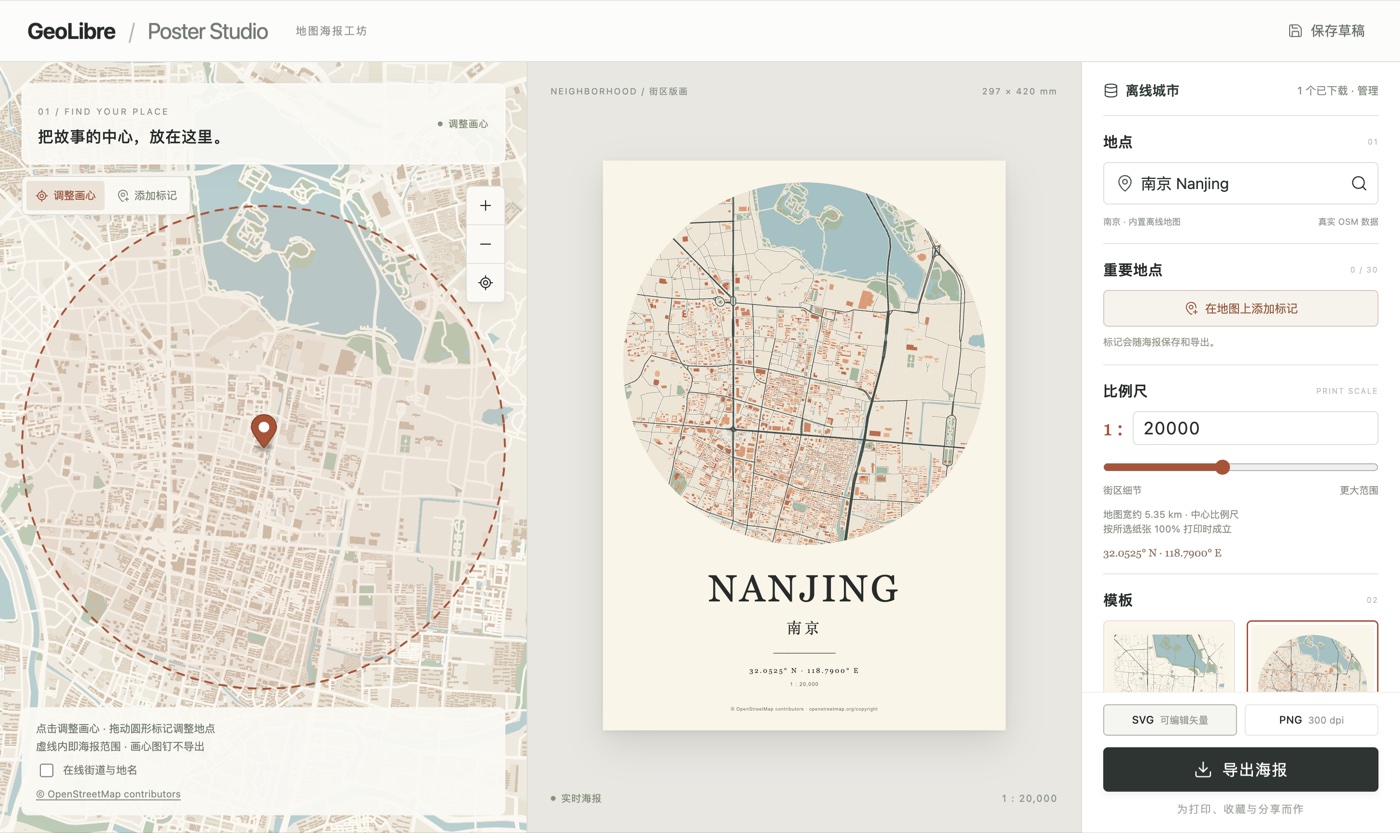
Task: Click the search magnifier in location field
Action: pyautogui.click(x=1359, y=183)
